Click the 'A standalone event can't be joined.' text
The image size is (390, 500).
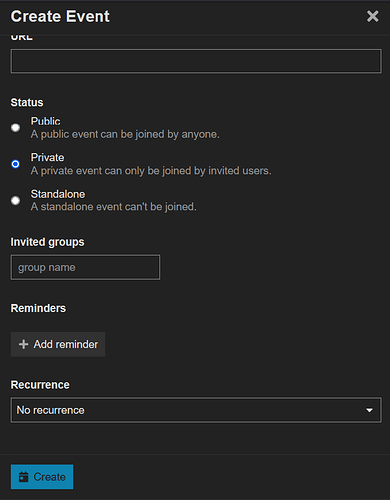(114, 207)
